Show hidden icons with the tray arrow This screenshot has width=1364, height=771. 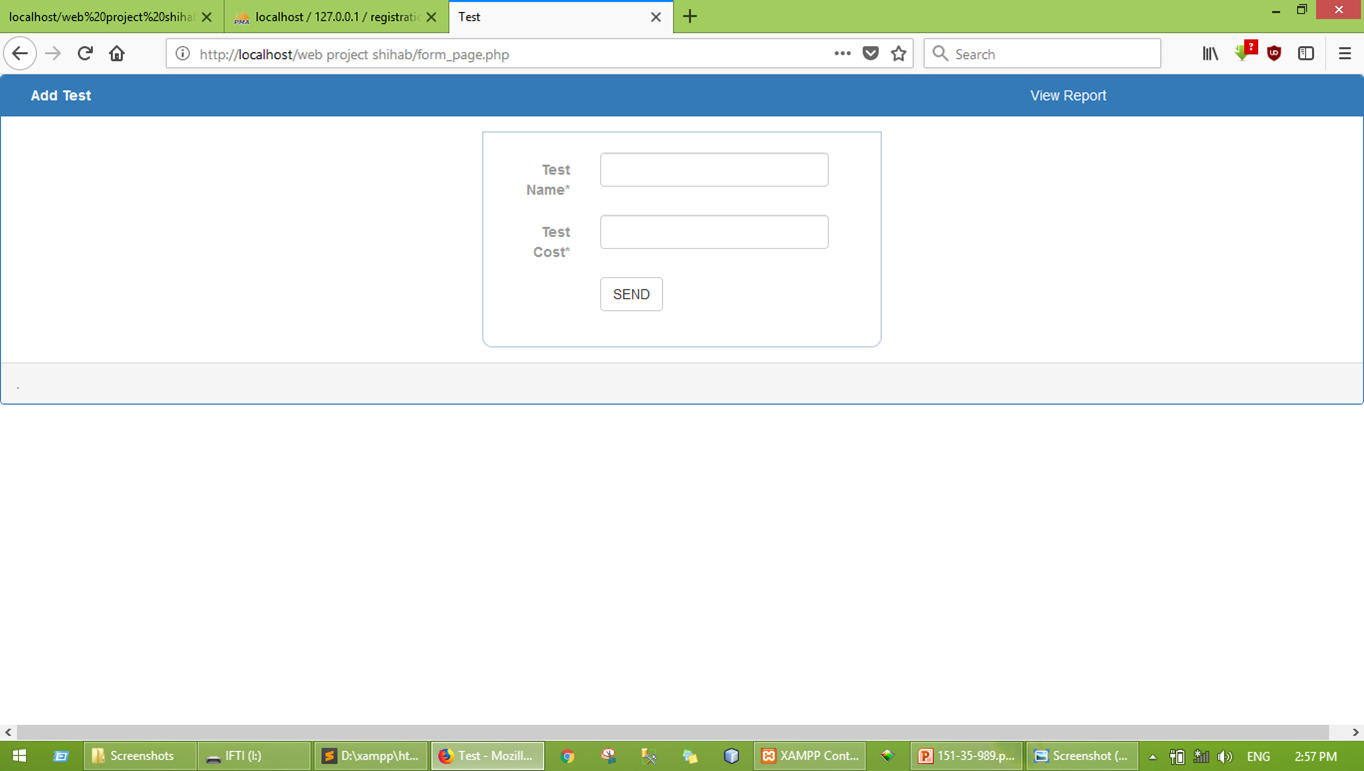click(1151, 756)
